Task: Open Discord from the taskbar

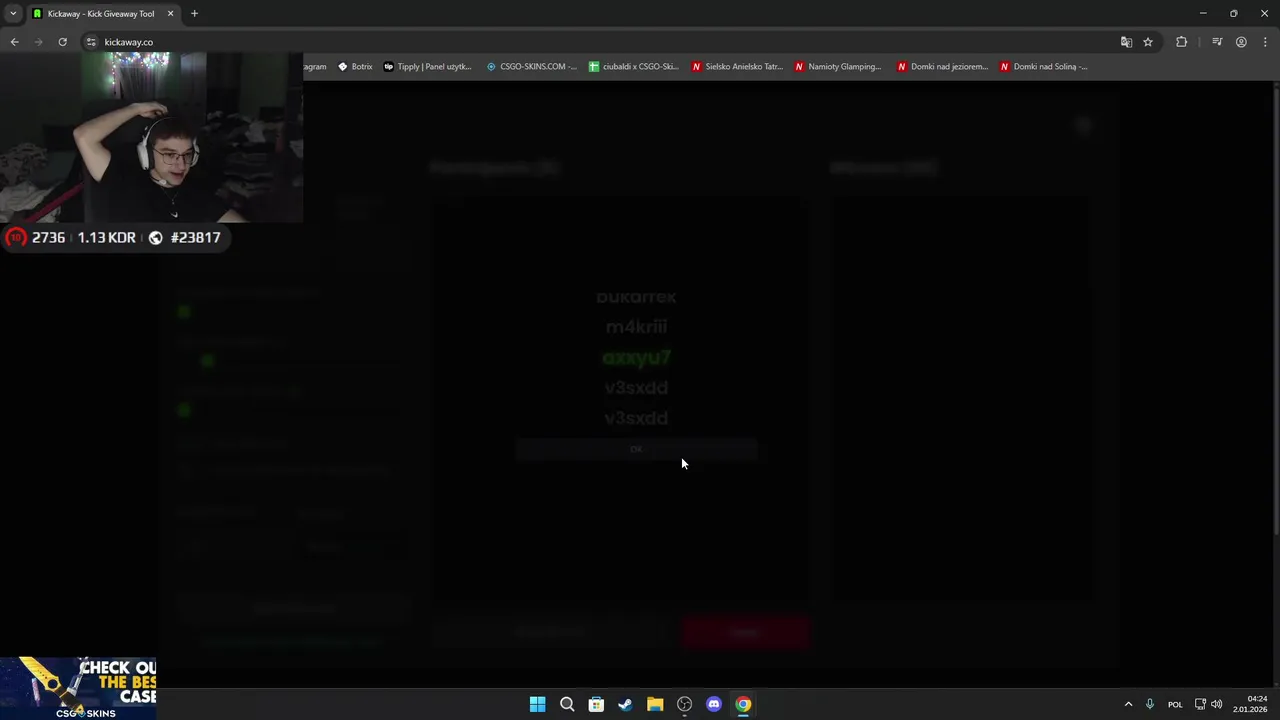Action: (x=713, y=704)
